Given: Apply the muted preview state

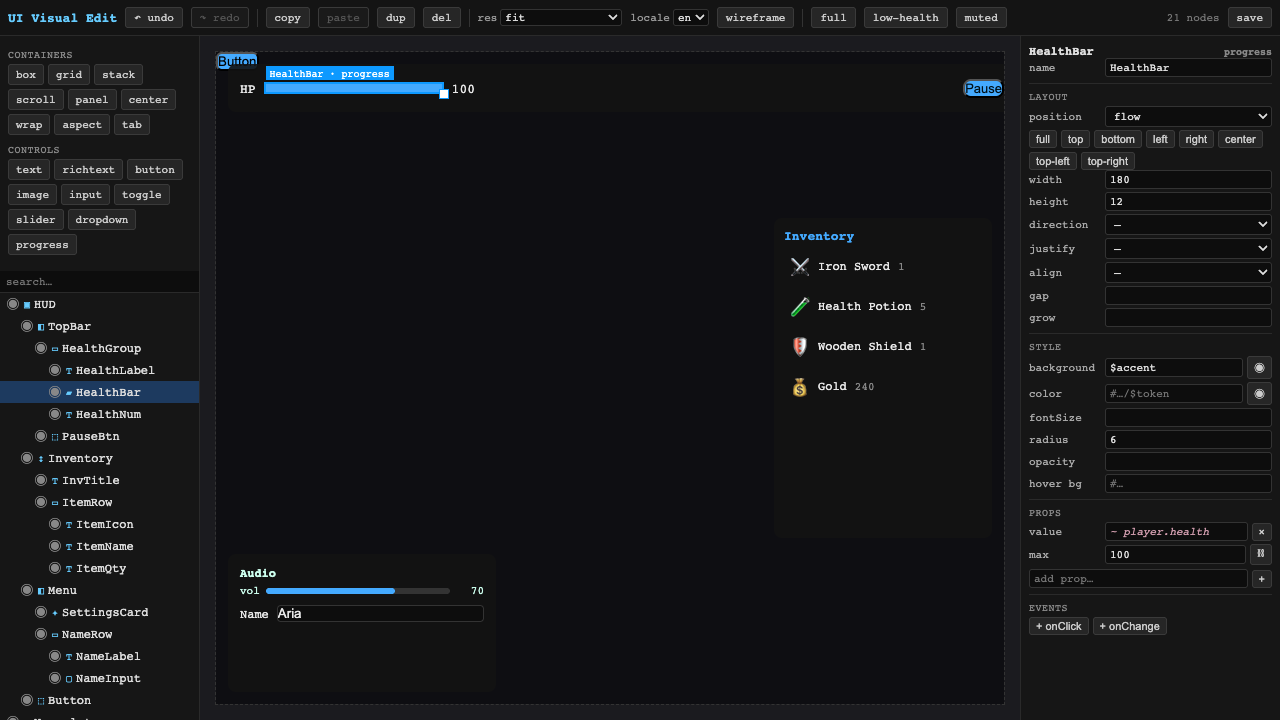Looking at the screenshot, I should [x=982, y=18].
